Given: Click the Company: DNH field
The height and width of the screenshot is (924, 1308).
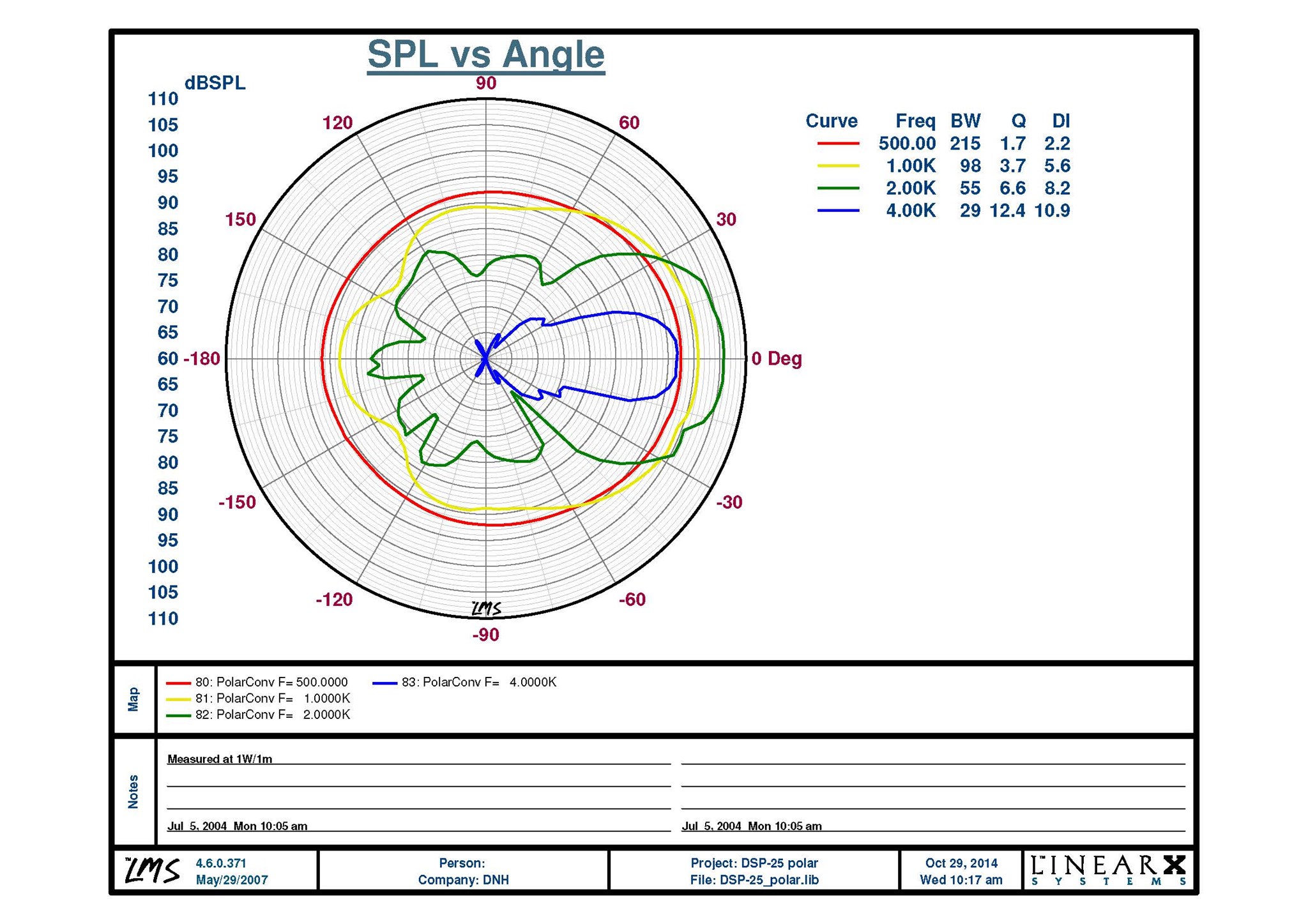Looking at the screenshot, I should click(x=464, y=880).
